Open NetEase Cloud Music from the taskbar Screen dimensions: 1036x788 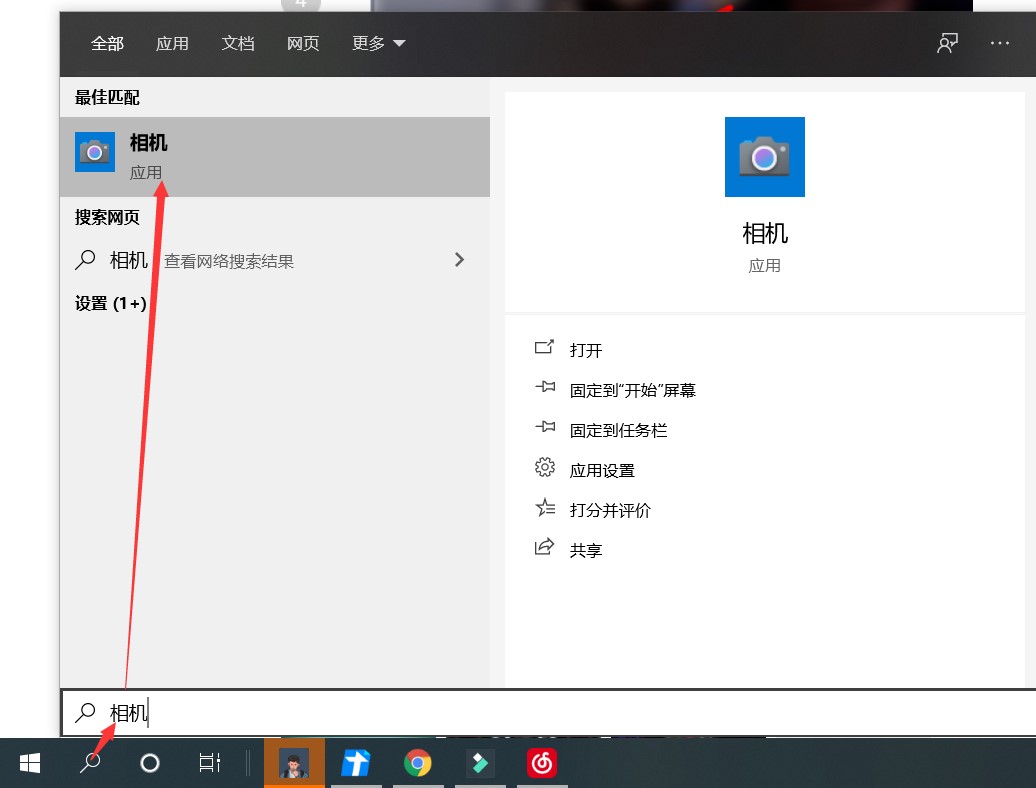[541, 763]
